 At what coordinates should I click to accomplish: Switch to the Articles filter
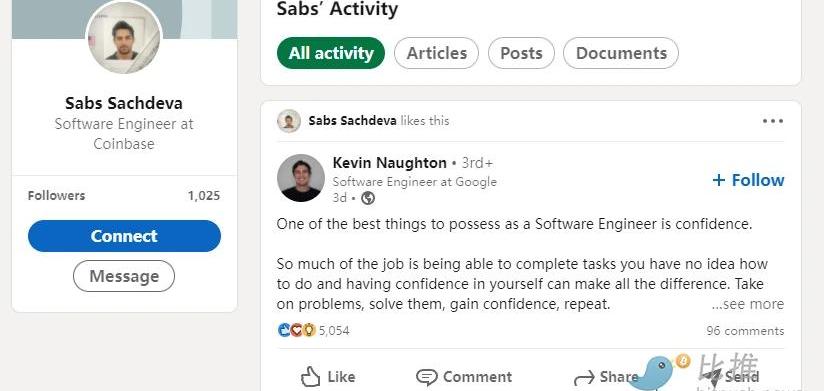tap(436, 53)
